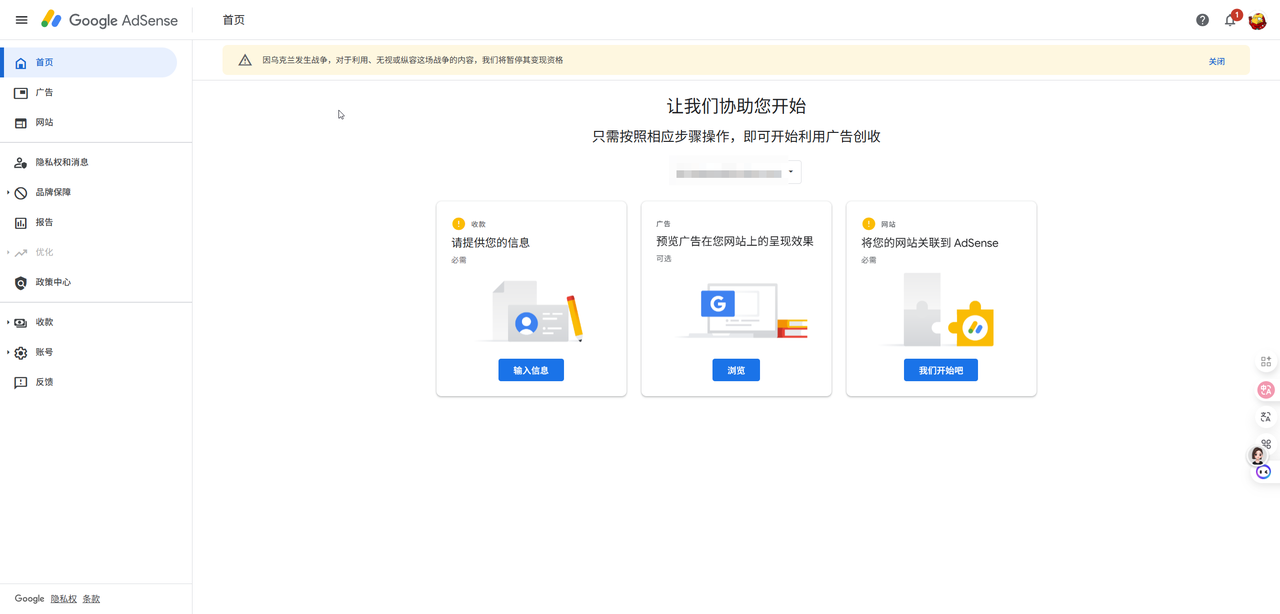Screen dimensions: 1280x614
Task: Expand the 账号 sidebar section
Action: [x=8, y=353]
